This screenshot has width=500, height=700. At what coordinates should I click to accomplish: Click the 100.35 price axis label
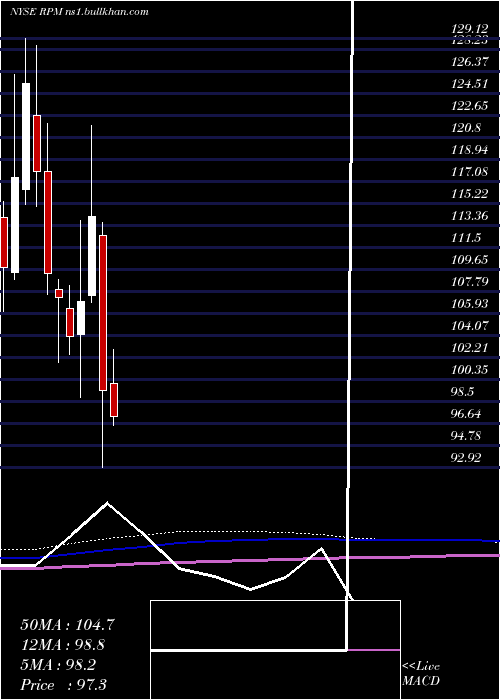(x=470, y=370)
